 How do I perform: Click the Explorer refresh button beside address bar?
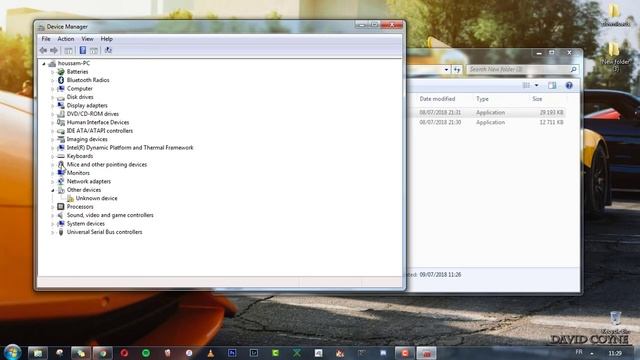coord(457,69)
